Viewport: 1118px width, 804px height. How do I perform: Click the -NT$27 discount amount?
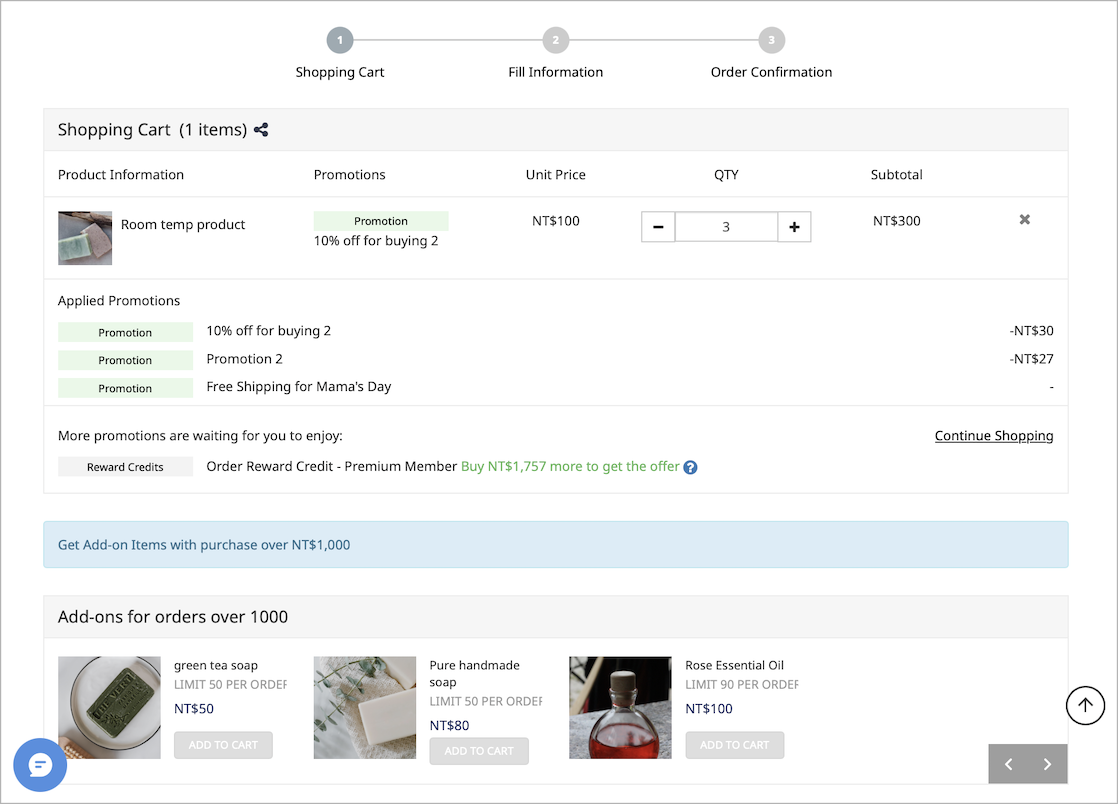(x=1031, y=359)
